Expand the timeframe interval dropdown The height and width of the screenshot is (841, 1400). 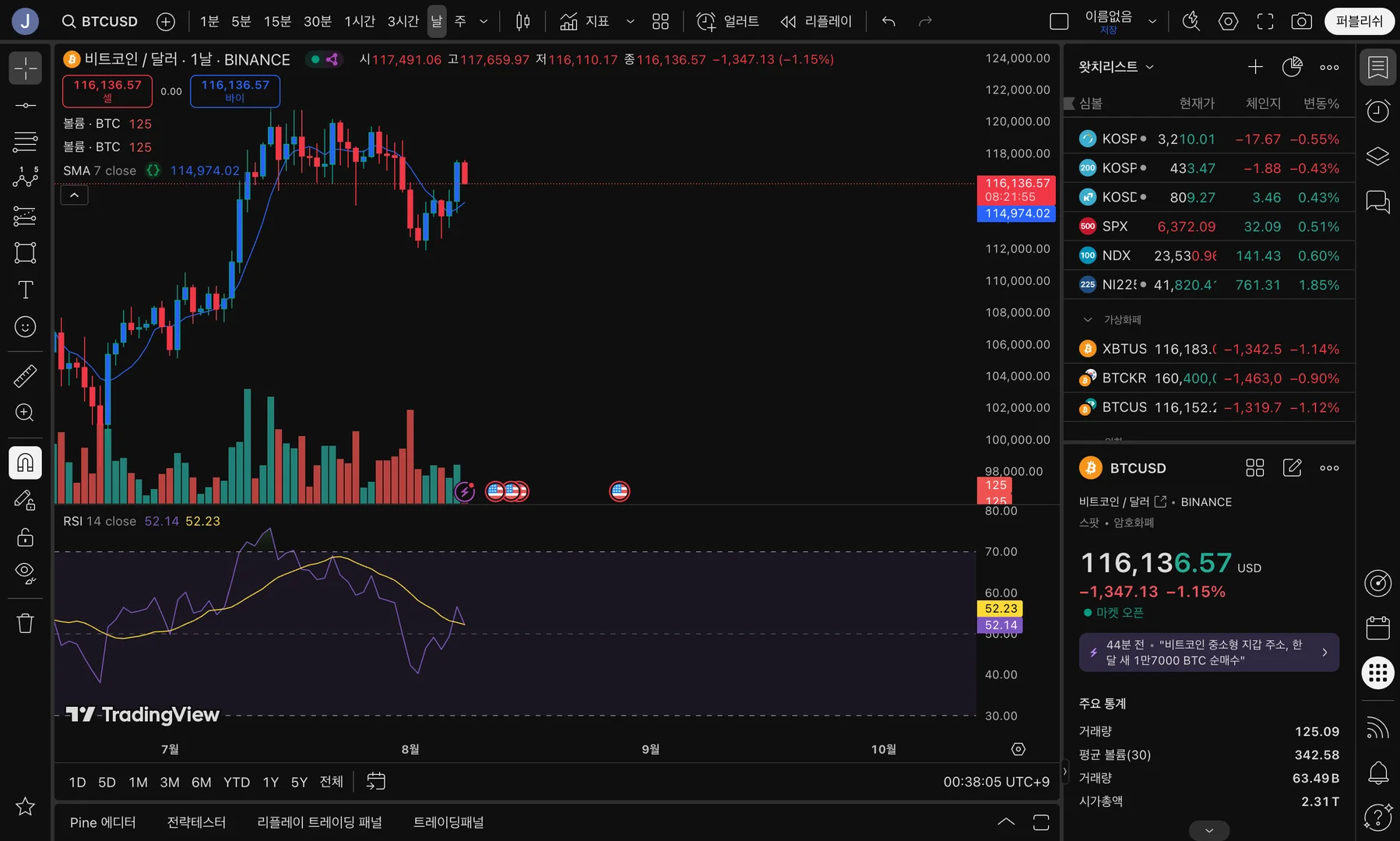point(484,21)
